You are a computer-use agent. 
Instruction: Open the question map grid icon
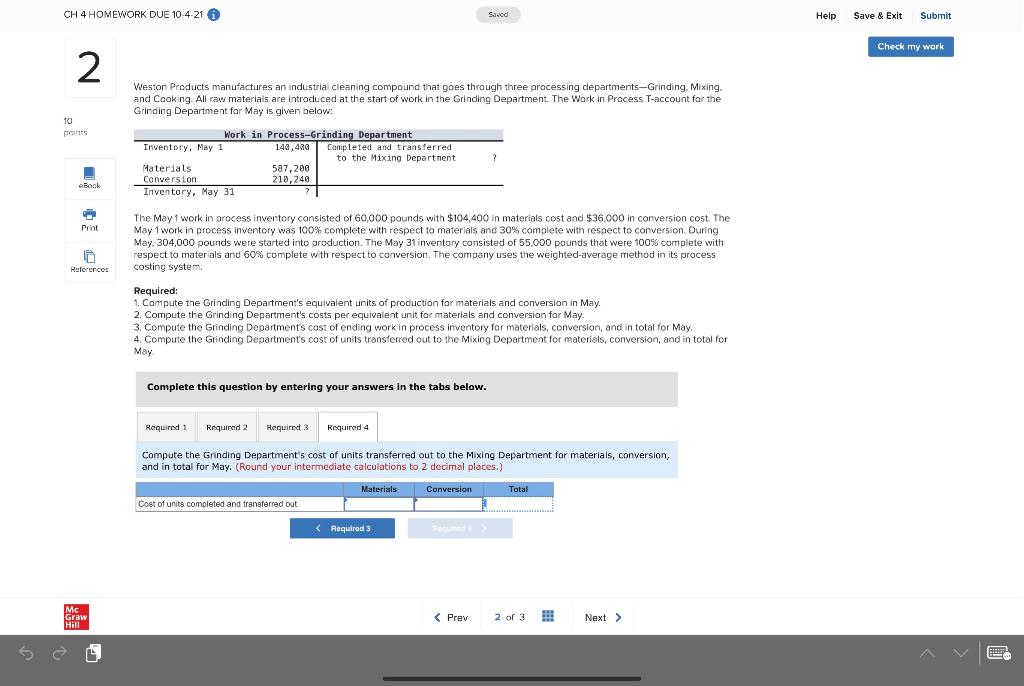547,617
